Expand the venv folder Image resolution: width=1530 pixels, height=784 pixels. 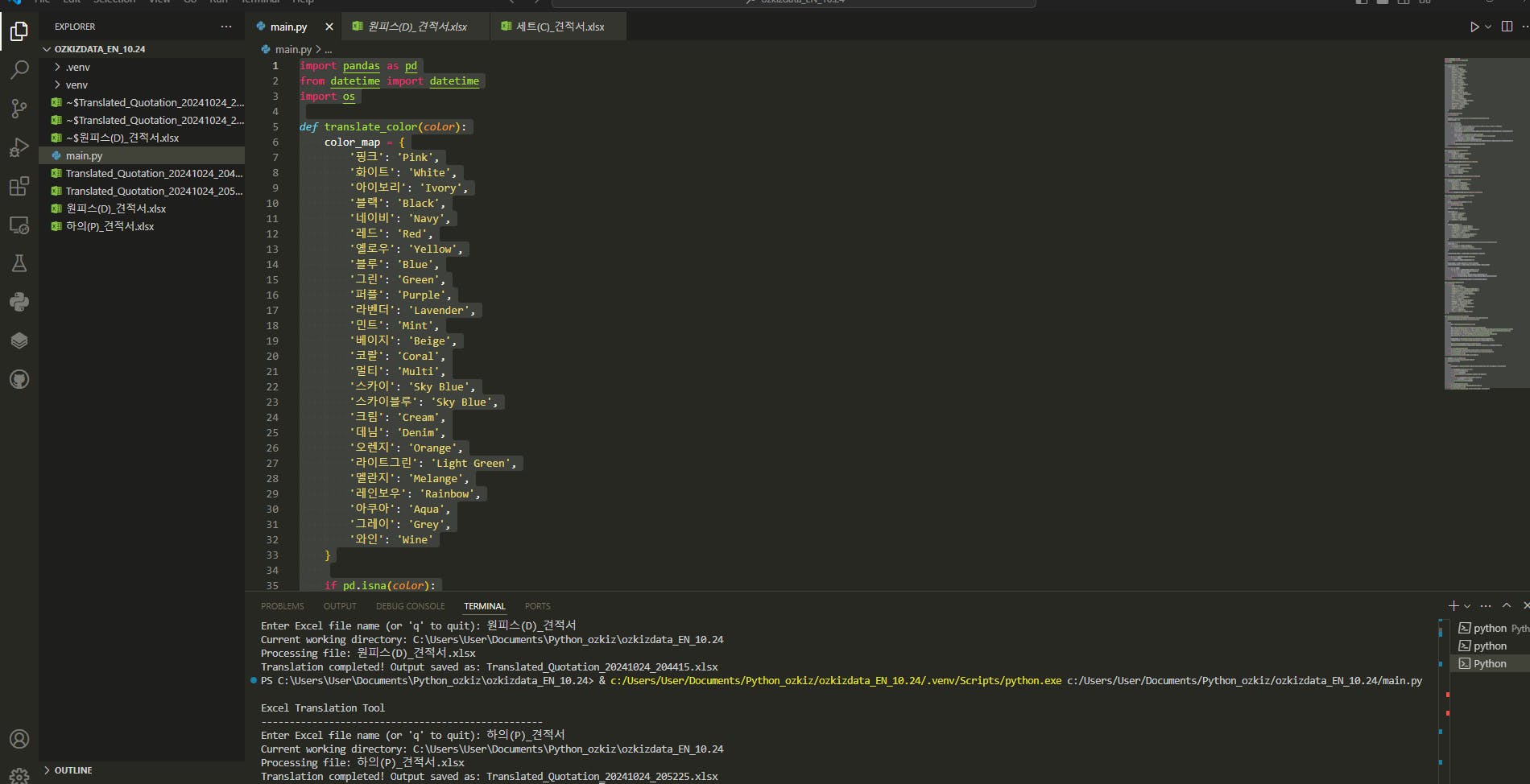point(142,85)
